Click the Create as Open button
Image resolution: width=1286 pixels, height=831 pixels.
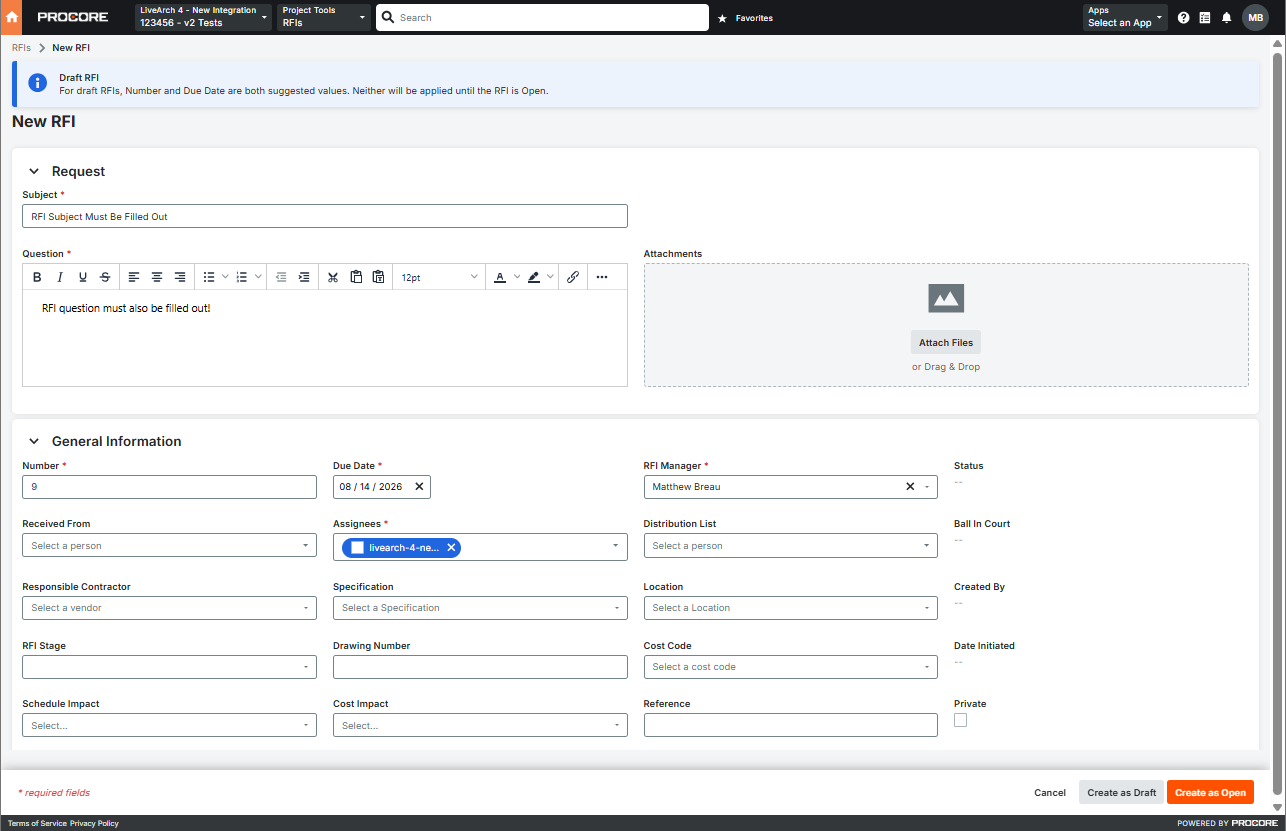click(x=1210, y=793)
